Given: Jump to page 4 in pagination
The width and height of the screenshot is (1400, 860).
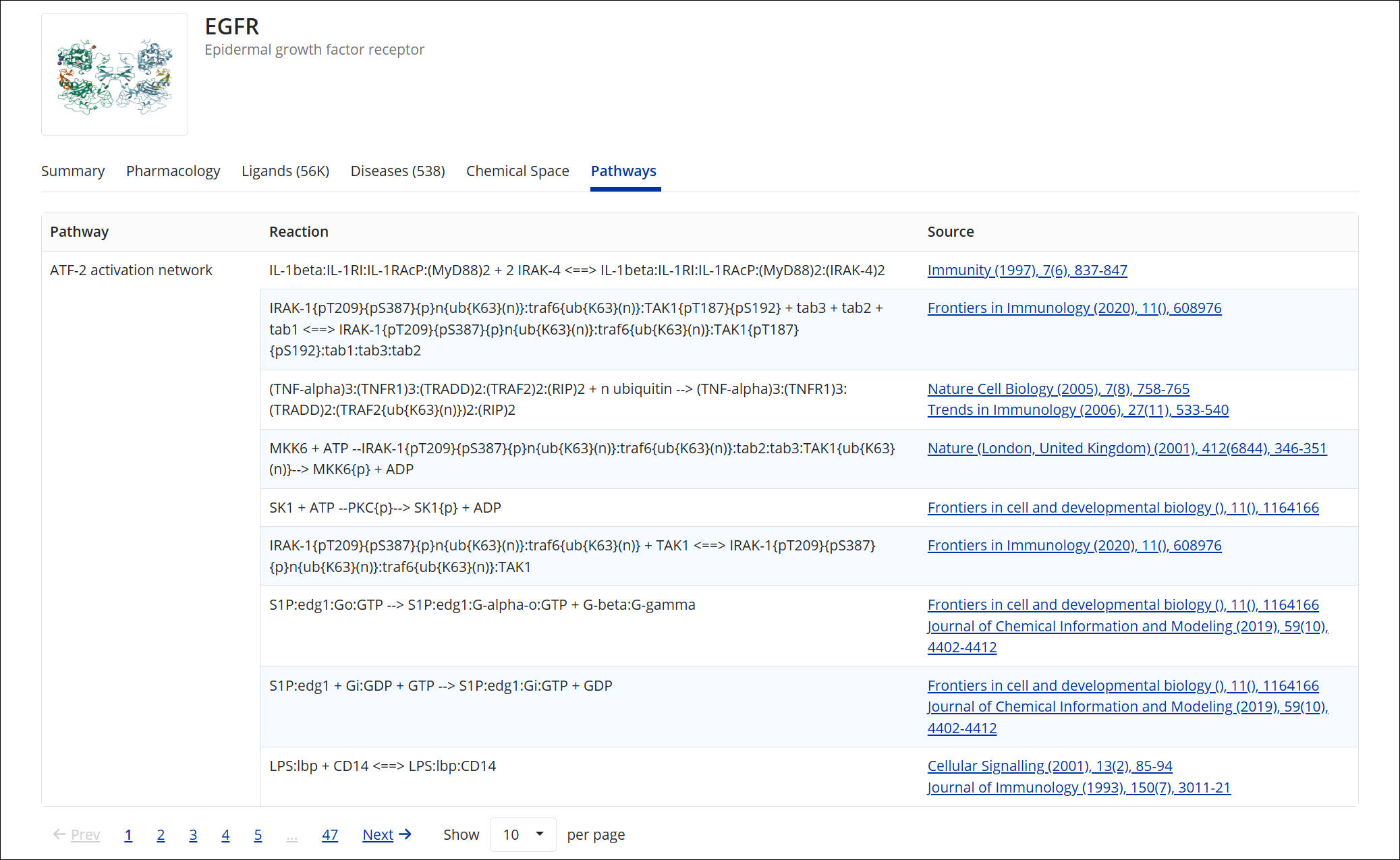Looking at the screenshot, I should point(225,835).
